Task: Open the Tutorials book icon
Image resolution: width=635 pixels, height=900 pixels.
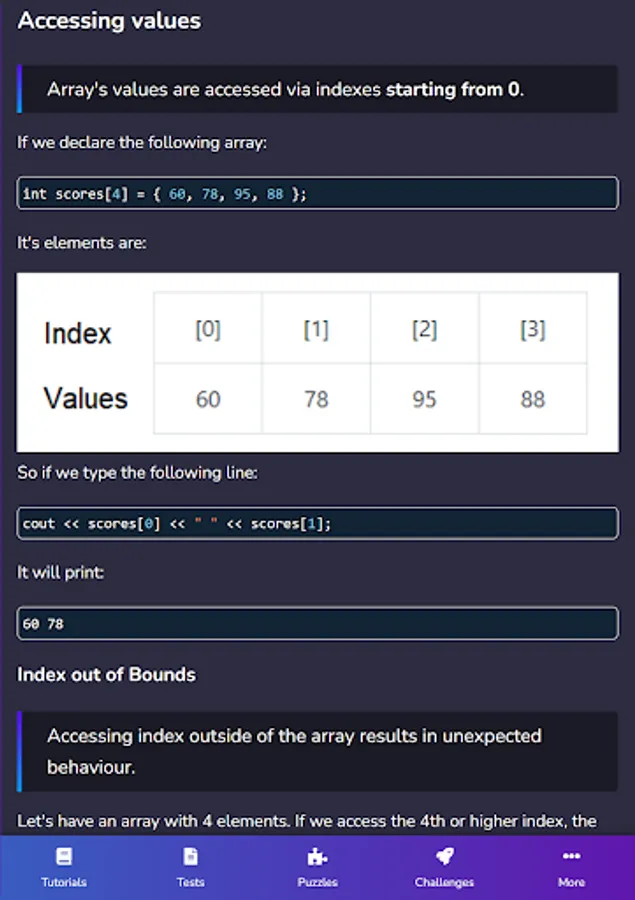Action: (64, 856)
